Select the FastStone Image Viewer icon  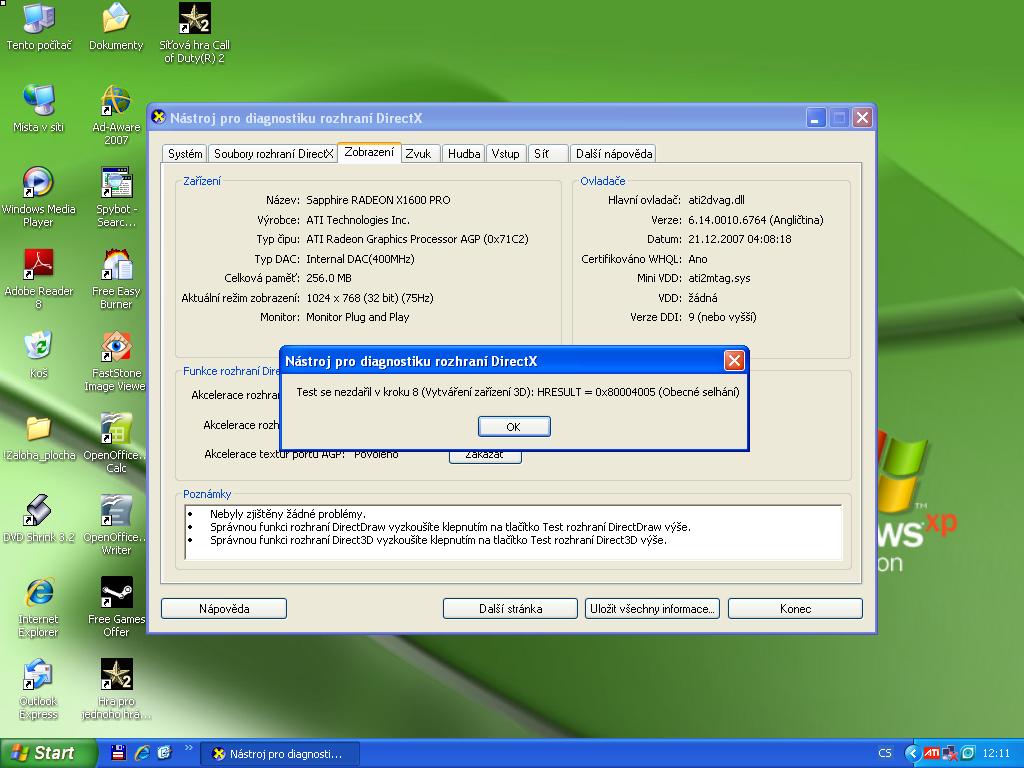[116, 361]
